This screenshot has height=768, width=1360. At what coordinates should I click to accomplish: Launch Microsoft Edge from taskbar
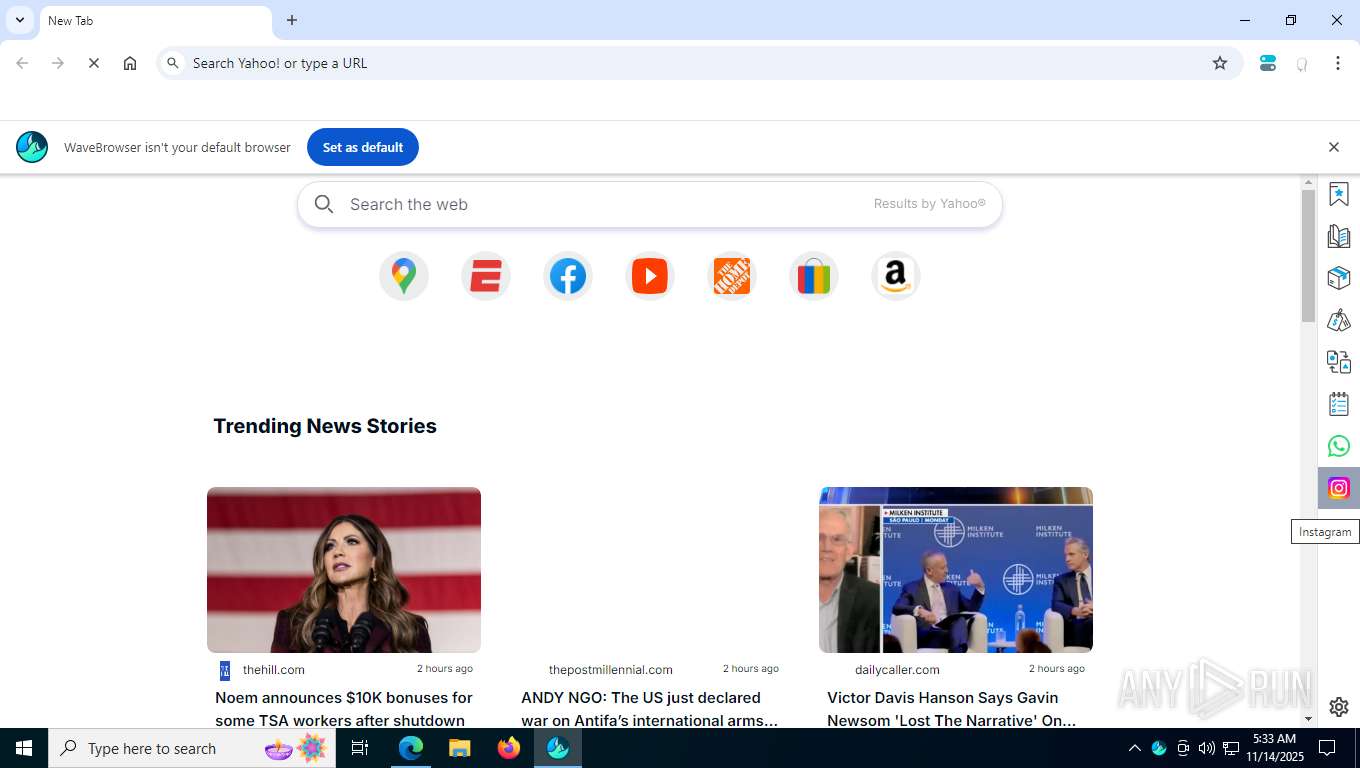click(411, 748)
